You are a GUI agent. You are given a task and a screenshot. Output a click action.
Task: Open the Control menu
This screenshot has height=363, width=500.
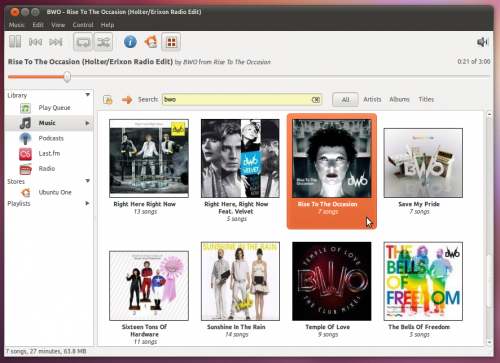83,25
